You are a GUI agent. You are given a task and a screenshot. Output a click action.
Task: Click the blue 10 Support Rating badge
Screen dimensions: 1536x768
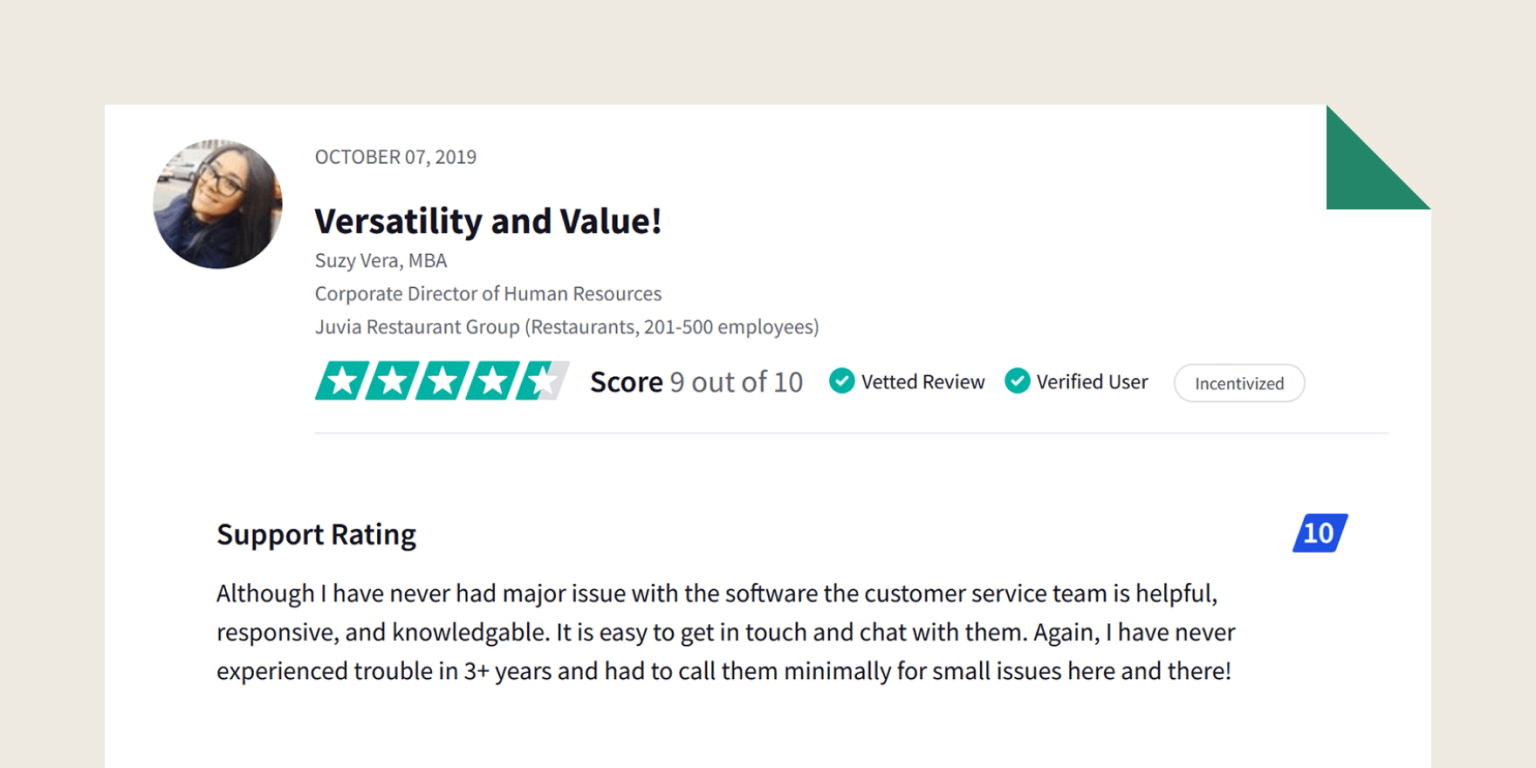tap(1319, 533)
